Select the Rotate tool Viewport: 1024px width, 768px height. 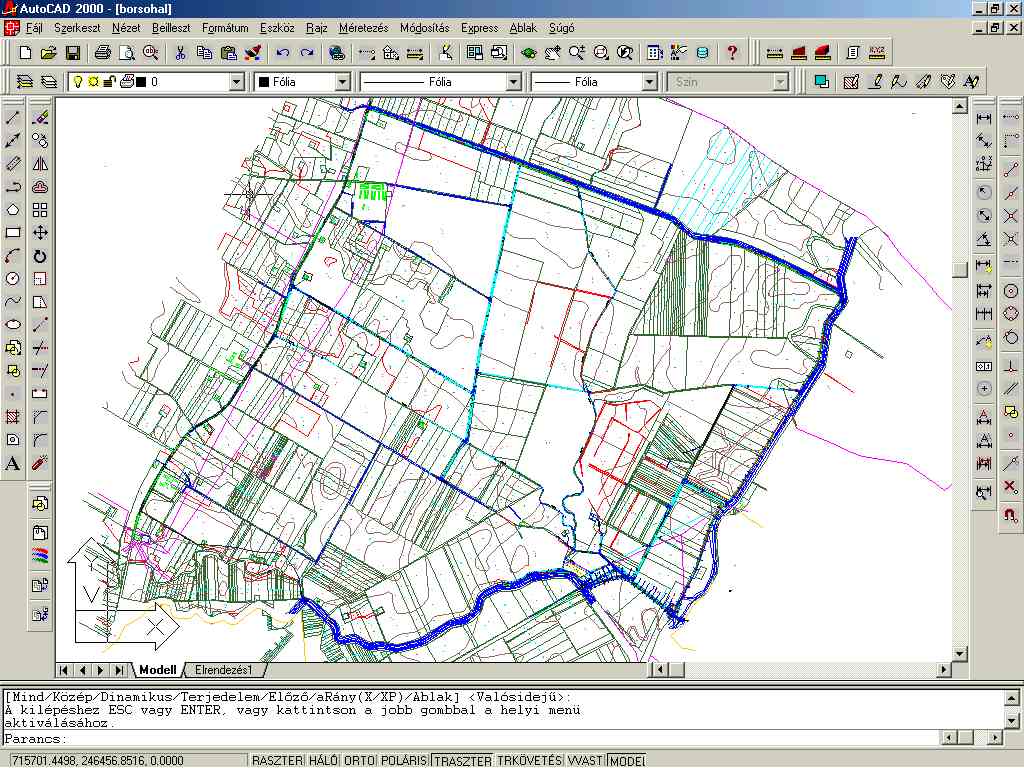40,256
